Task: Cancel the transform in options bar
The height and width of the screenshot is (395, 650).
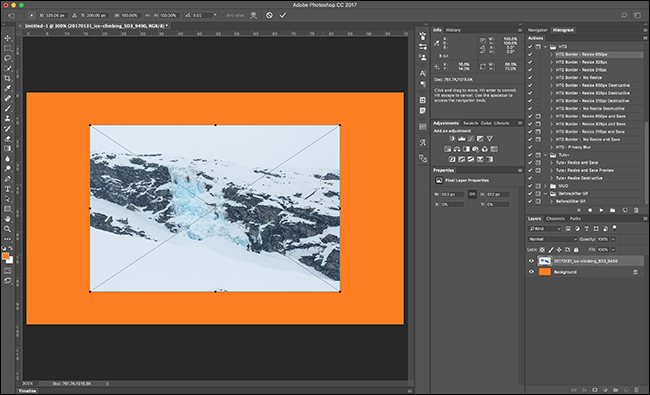Action: point(269,15)
